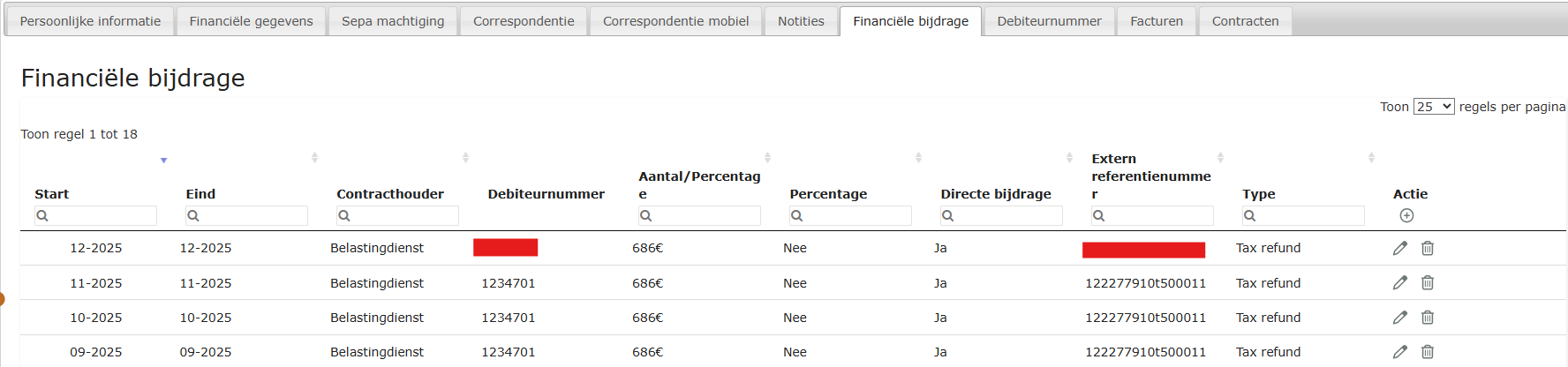Add a new financial contribution entry
This screenshot has height=367, width=1568.
pos(1407,216)
